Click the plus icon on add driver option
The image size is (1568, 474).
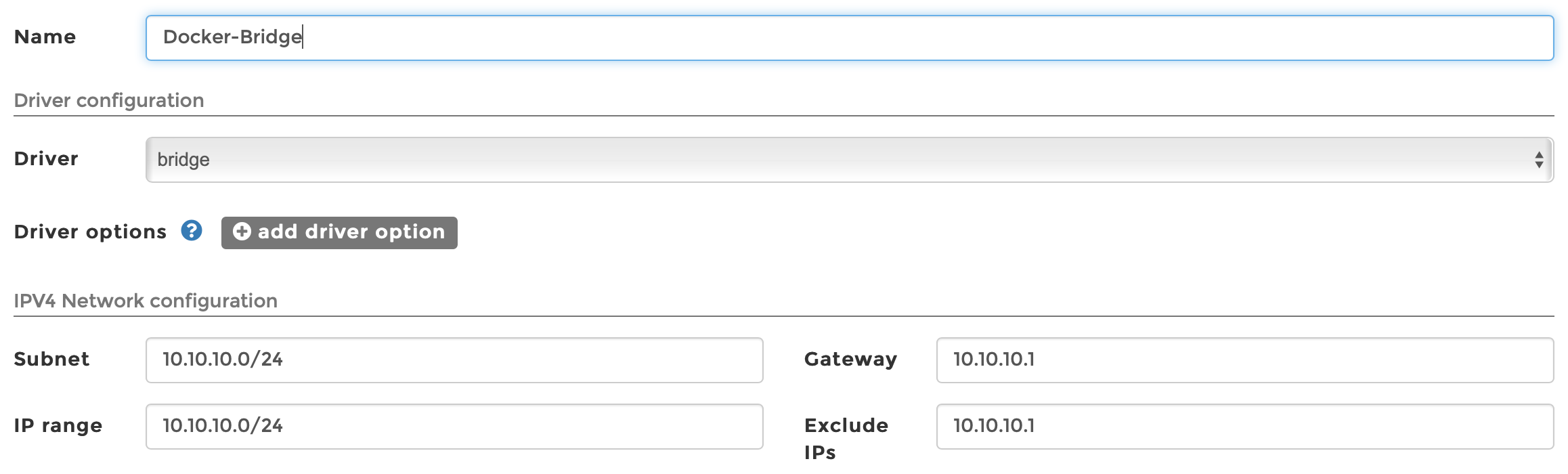coord(242,232)
